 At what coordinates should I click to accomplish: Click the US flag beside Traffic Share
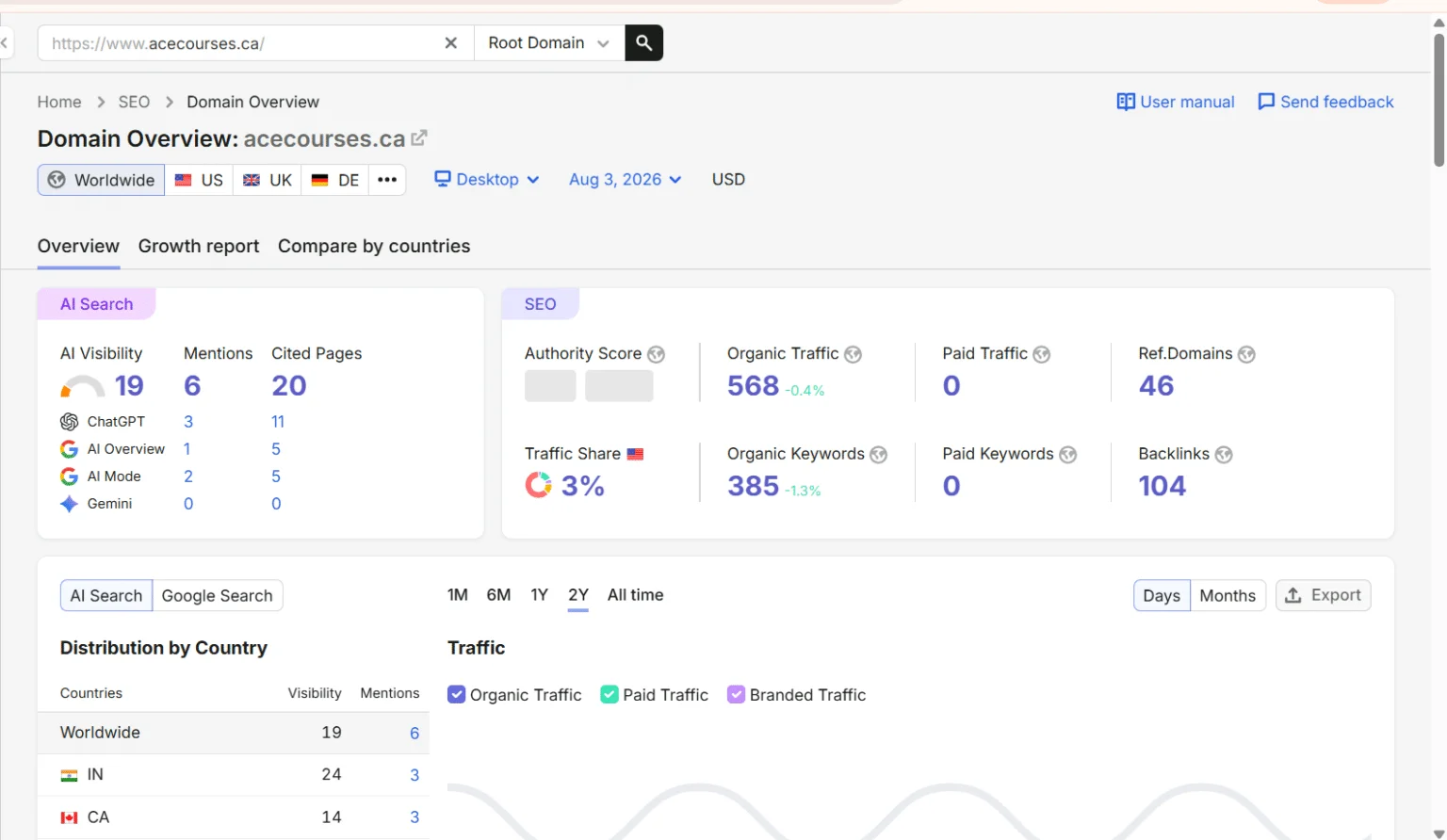636,454
